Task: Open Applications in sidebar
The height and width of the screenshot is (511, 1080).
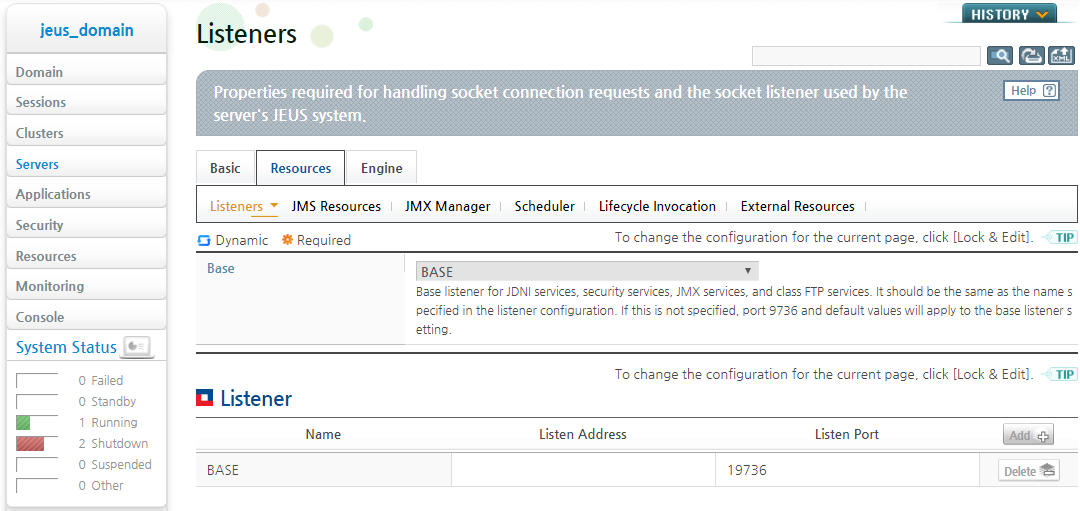Action: 87,194
